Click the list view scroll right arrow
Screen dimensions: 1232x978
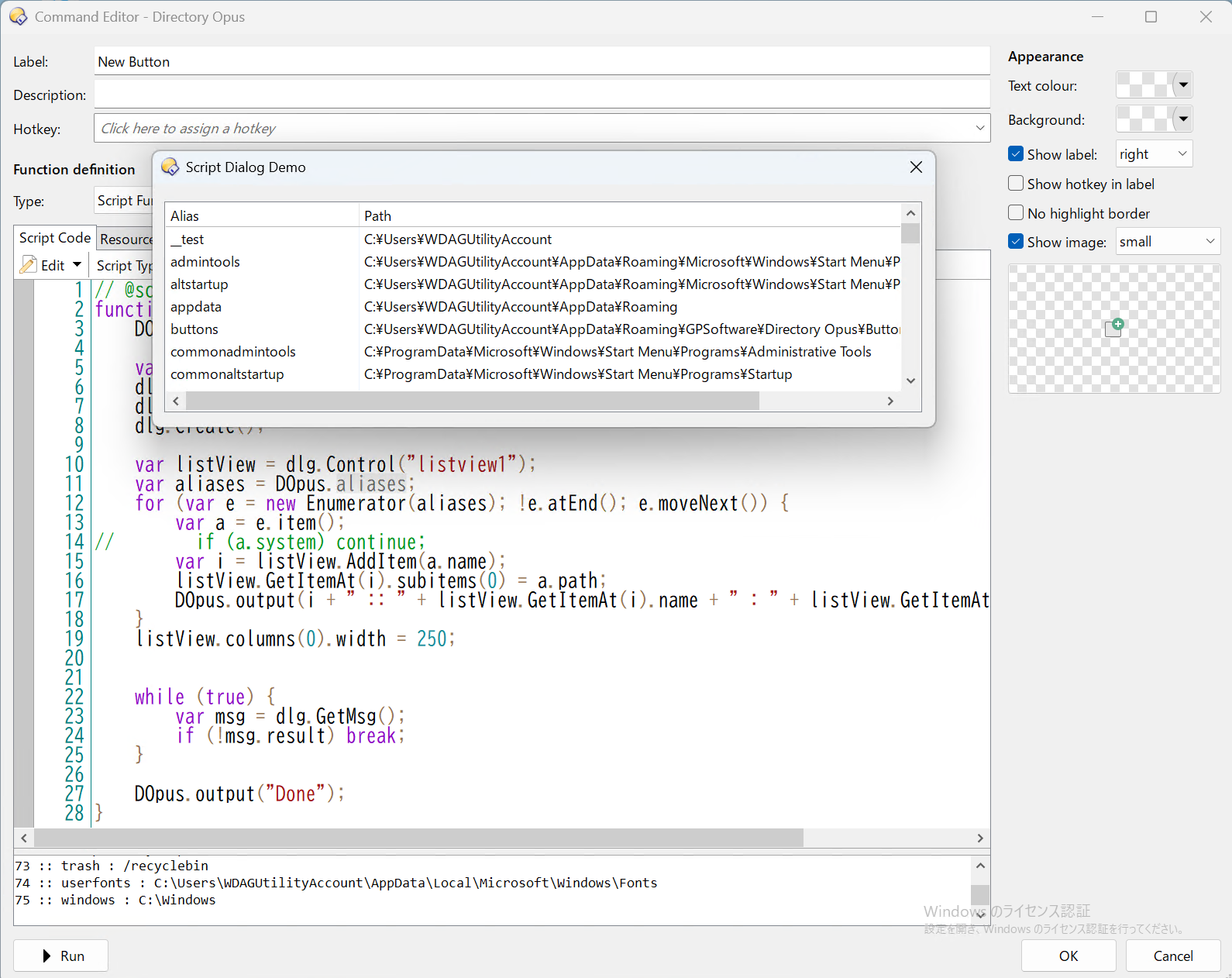[890, 401]
